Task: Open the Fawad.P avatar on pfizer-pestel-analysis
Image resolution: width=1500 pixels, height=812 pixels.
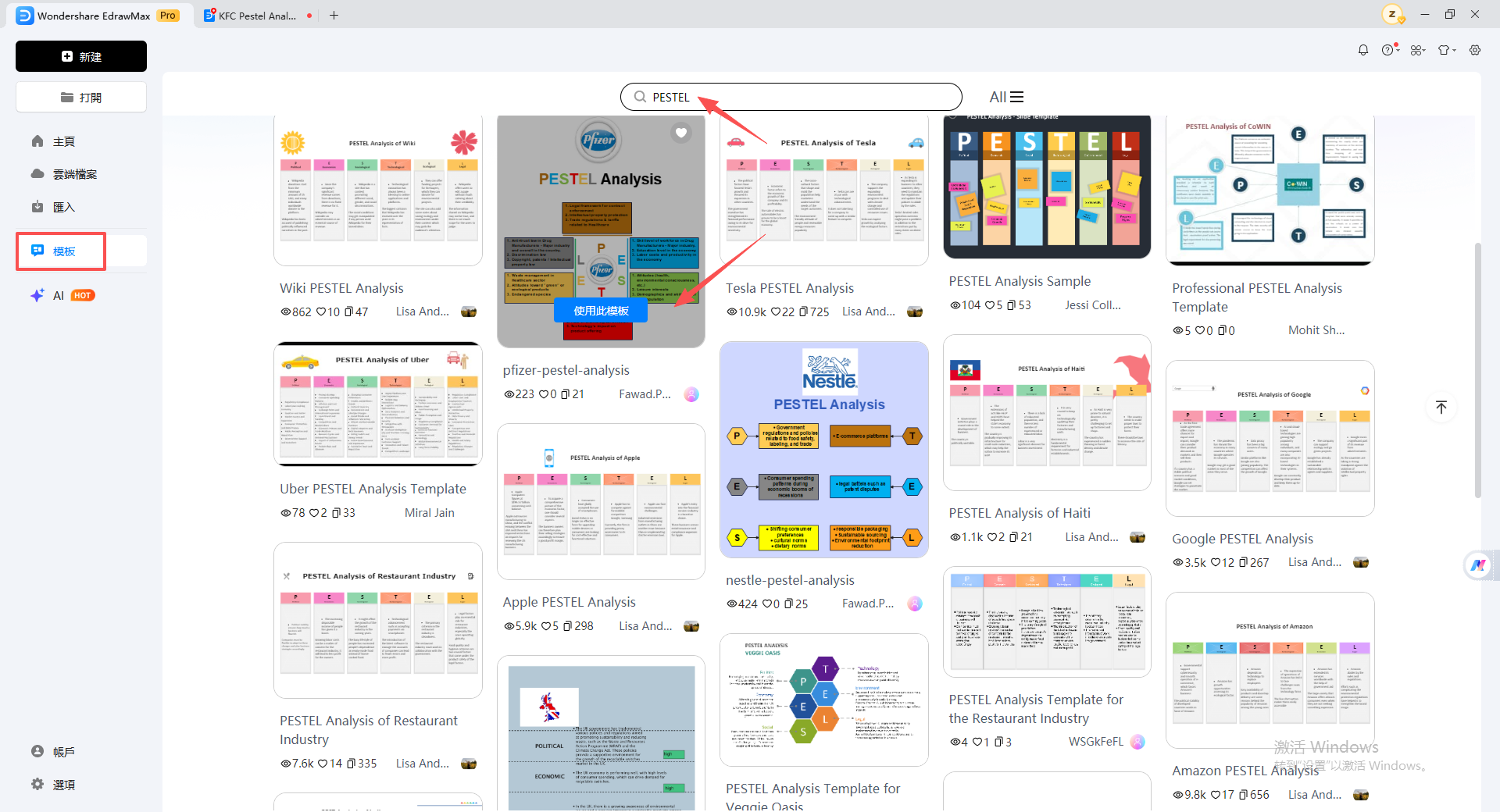Action: (x=691, y=394)
